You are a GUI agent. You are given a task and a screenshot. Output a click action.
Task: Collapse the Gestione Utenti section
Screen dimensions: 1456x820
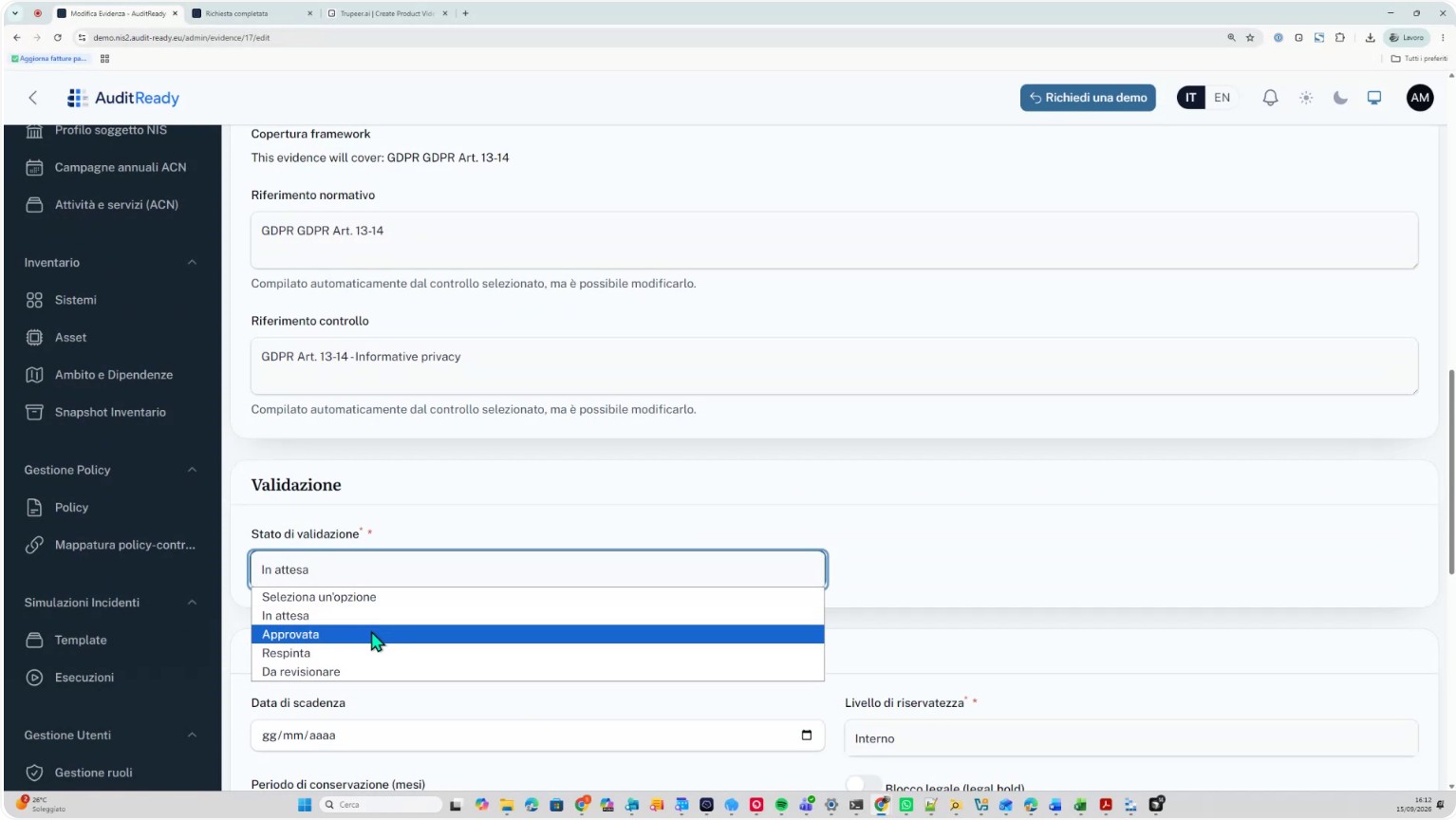192,736
